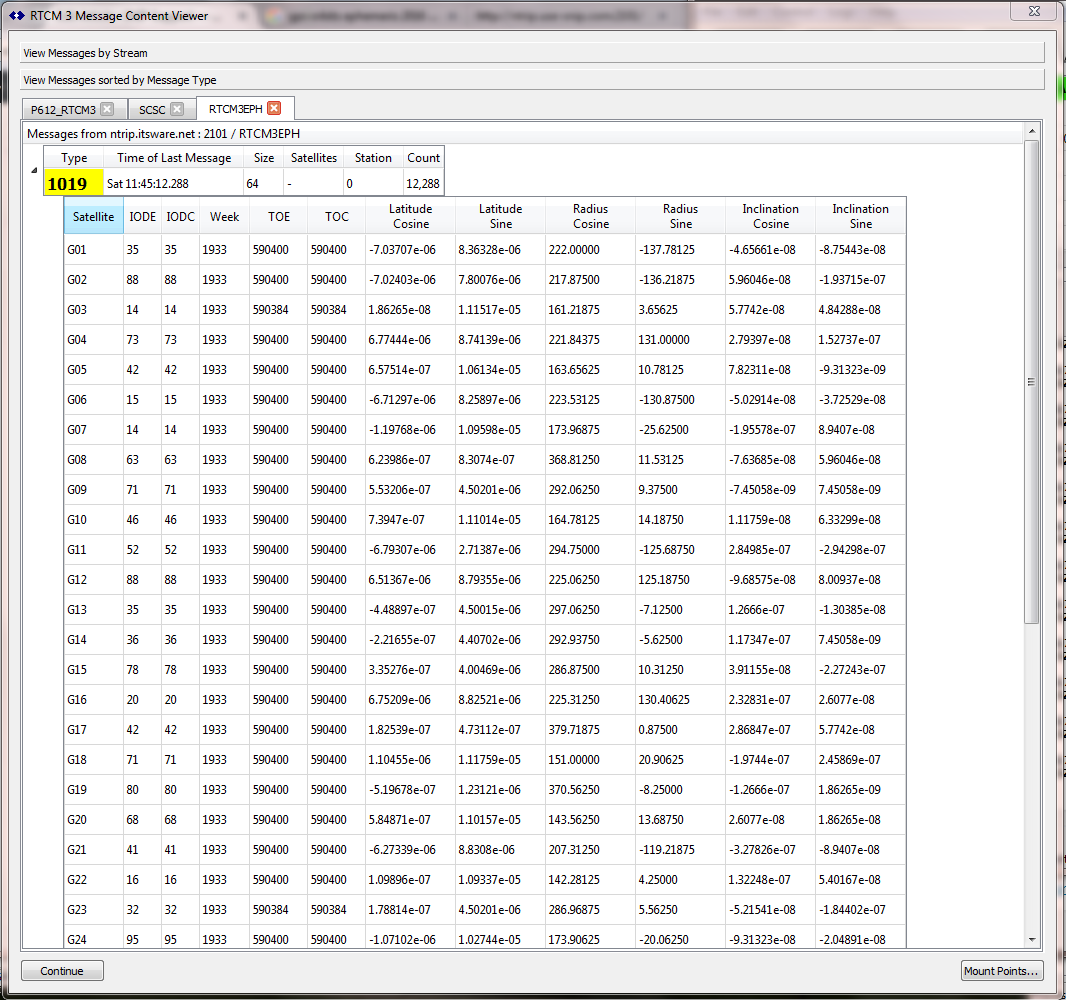Screen dimensions: 1066x1000
Task: Select satellite G14 row
Action: 485,640
